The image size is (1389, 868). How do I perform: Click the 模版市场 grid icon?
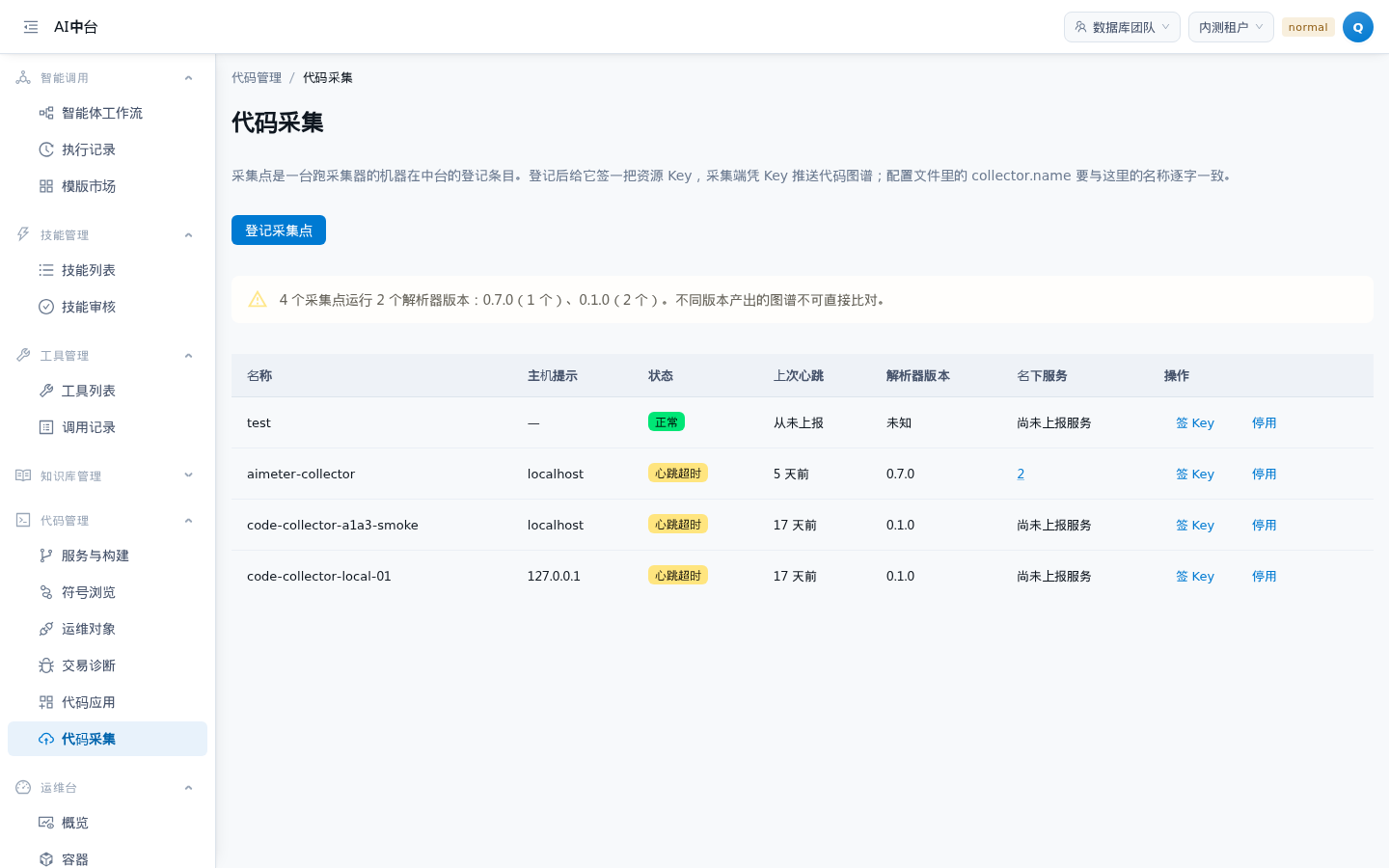pyautogui.click(x=46, y=186)
